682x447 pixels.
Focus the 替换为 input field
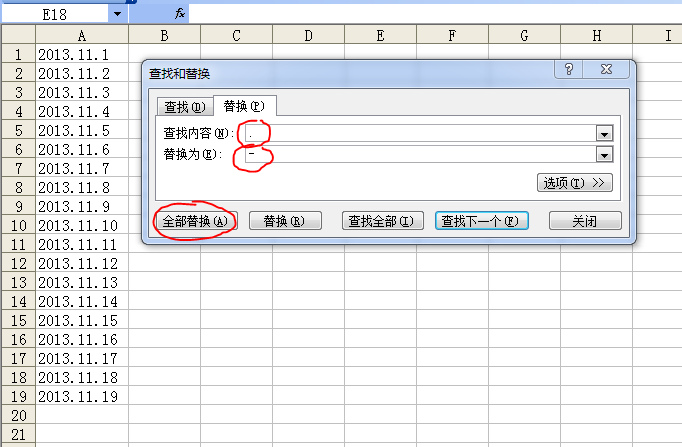coord(421,154)
